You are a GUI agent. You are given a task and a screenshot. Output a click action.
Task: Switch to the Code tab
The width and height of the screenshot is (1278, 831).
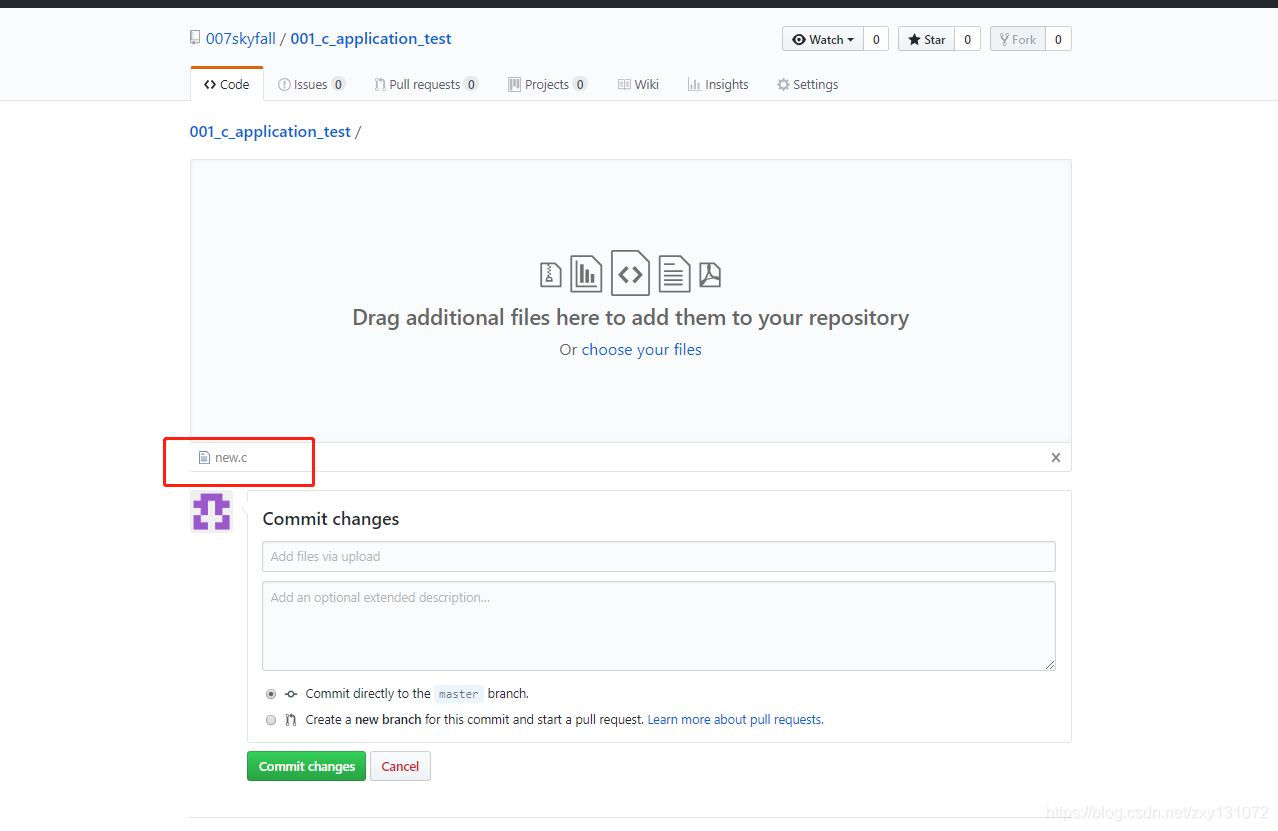pyautogui.click(x=227, y=84)
